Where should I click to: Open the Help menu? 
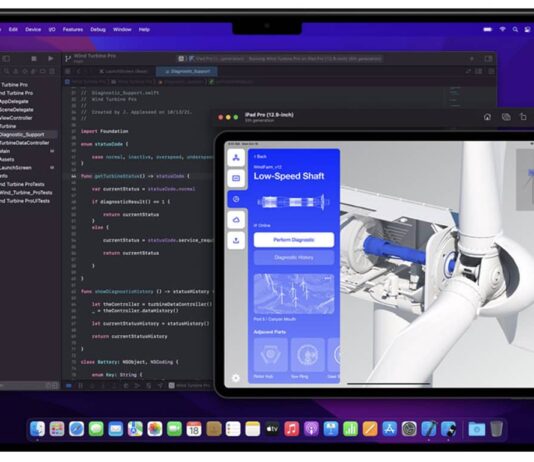click(x=144, y=30)
